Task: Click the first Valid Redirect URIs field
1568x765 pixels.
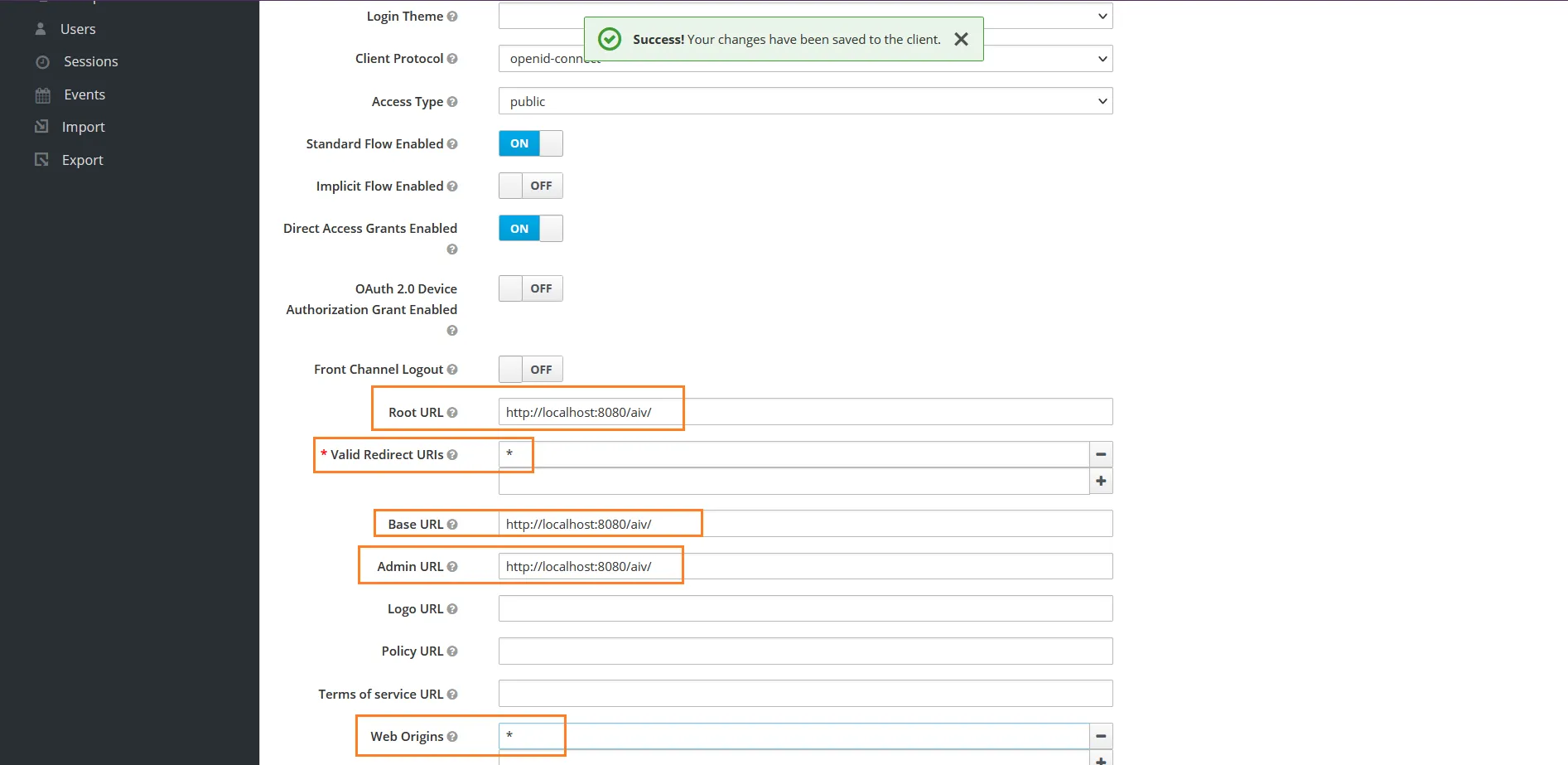Action: point(794,454)
